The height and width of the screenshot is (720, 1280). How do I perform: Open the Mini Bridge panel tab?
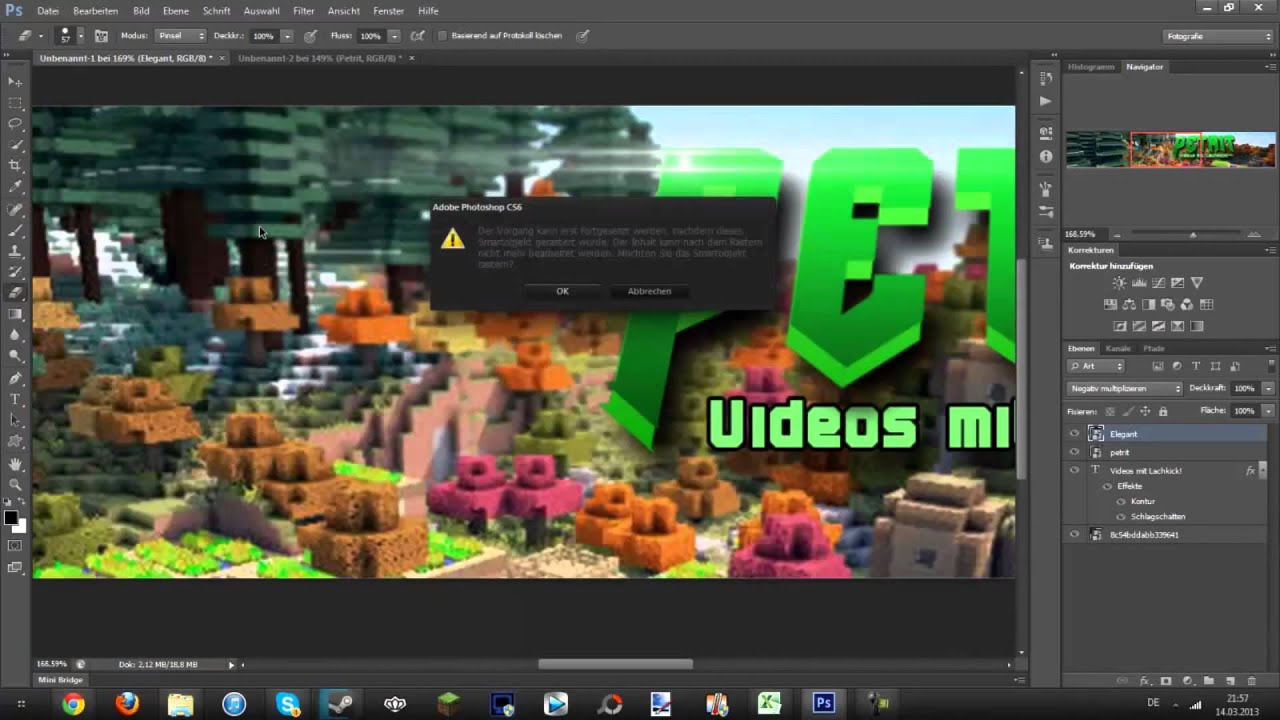point(60,680)
